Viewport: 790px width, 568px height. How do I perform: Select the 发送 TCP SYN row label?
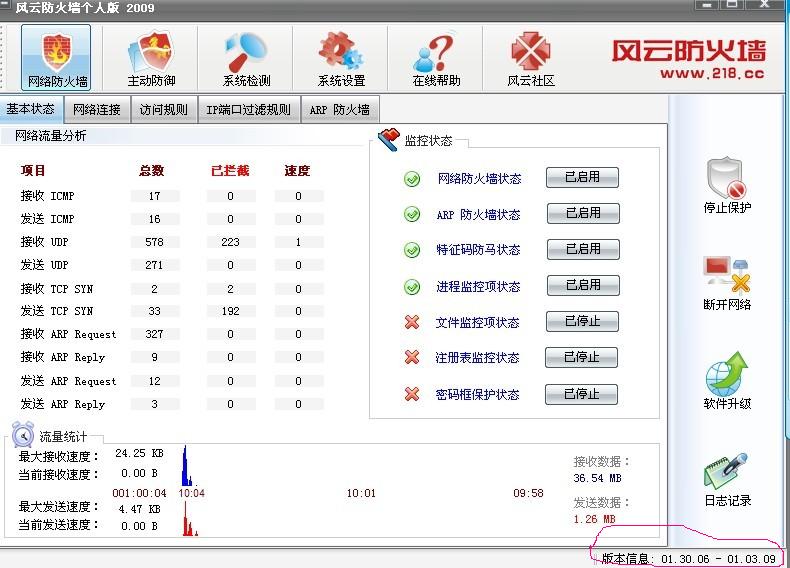pos(56,311)
